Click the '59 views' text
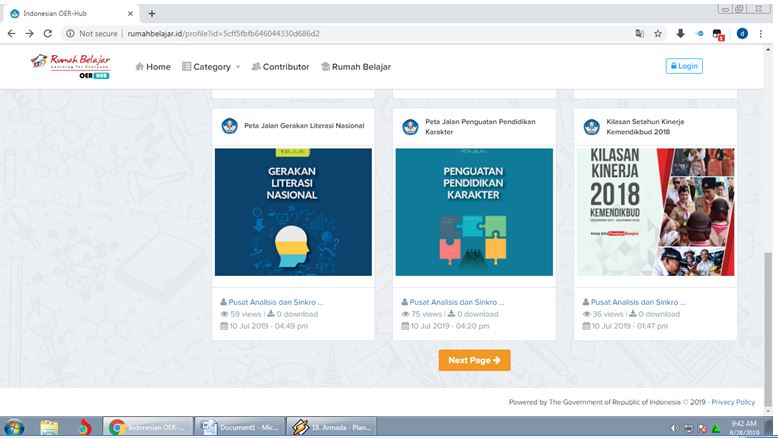Image resolution: width=778 pixels, height=438 pixels. click(x=245, y=314)
